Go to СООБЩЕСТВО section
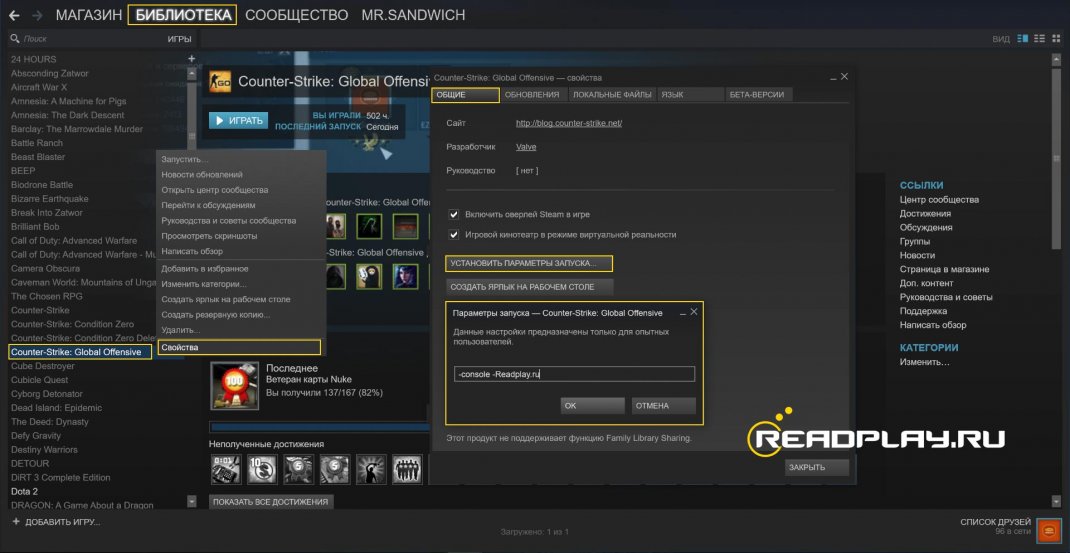The image size is (1070, 553). point(296,15)
